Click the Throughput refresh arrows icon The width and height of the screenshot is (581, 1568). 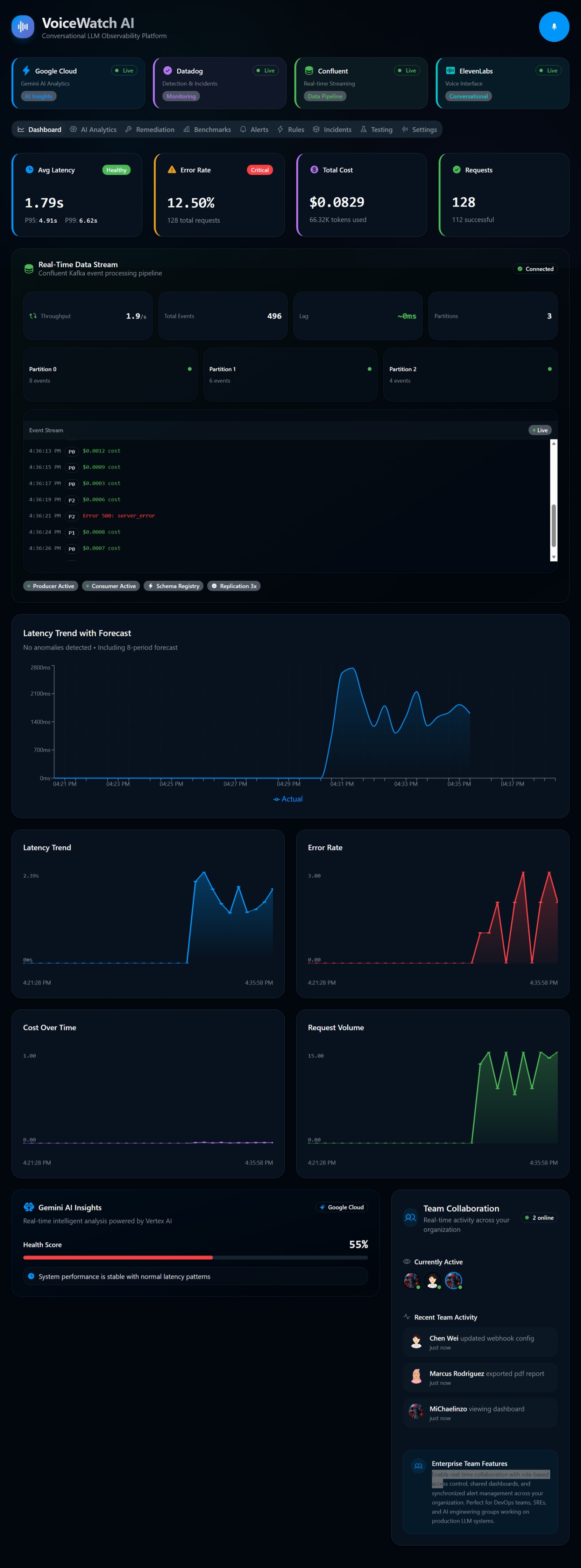point(33,316)
